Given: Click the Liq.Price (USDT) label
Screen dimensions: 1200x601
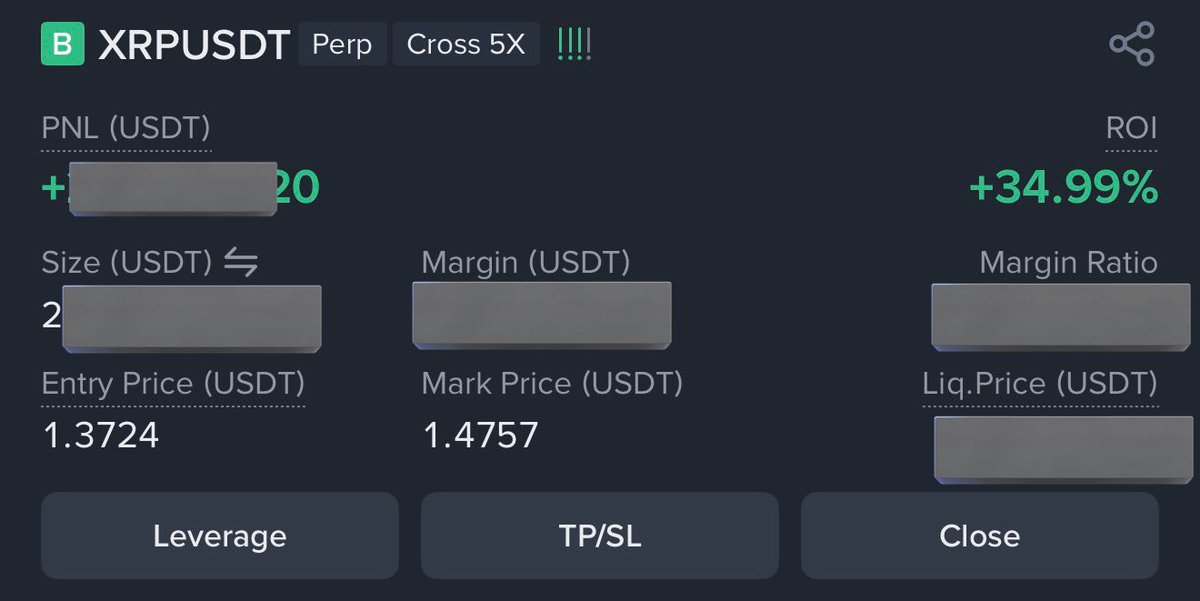Looking at the screenshot, I should (1040, 384).
